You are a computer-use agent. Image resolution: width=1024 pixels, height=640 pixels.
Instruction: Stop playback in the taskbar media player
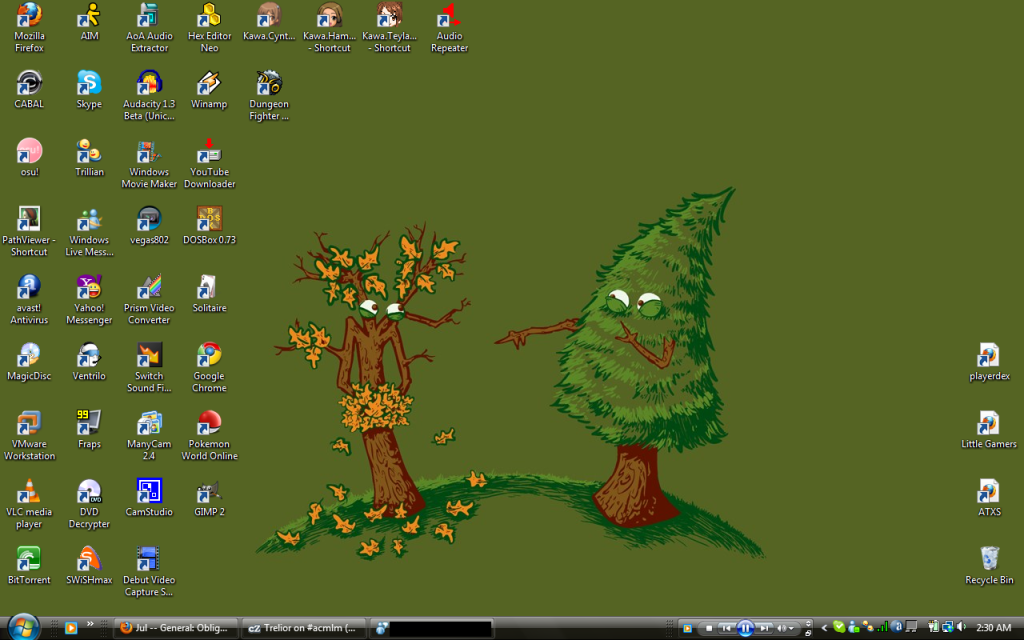pyautogui.click(x=708, y=628)
